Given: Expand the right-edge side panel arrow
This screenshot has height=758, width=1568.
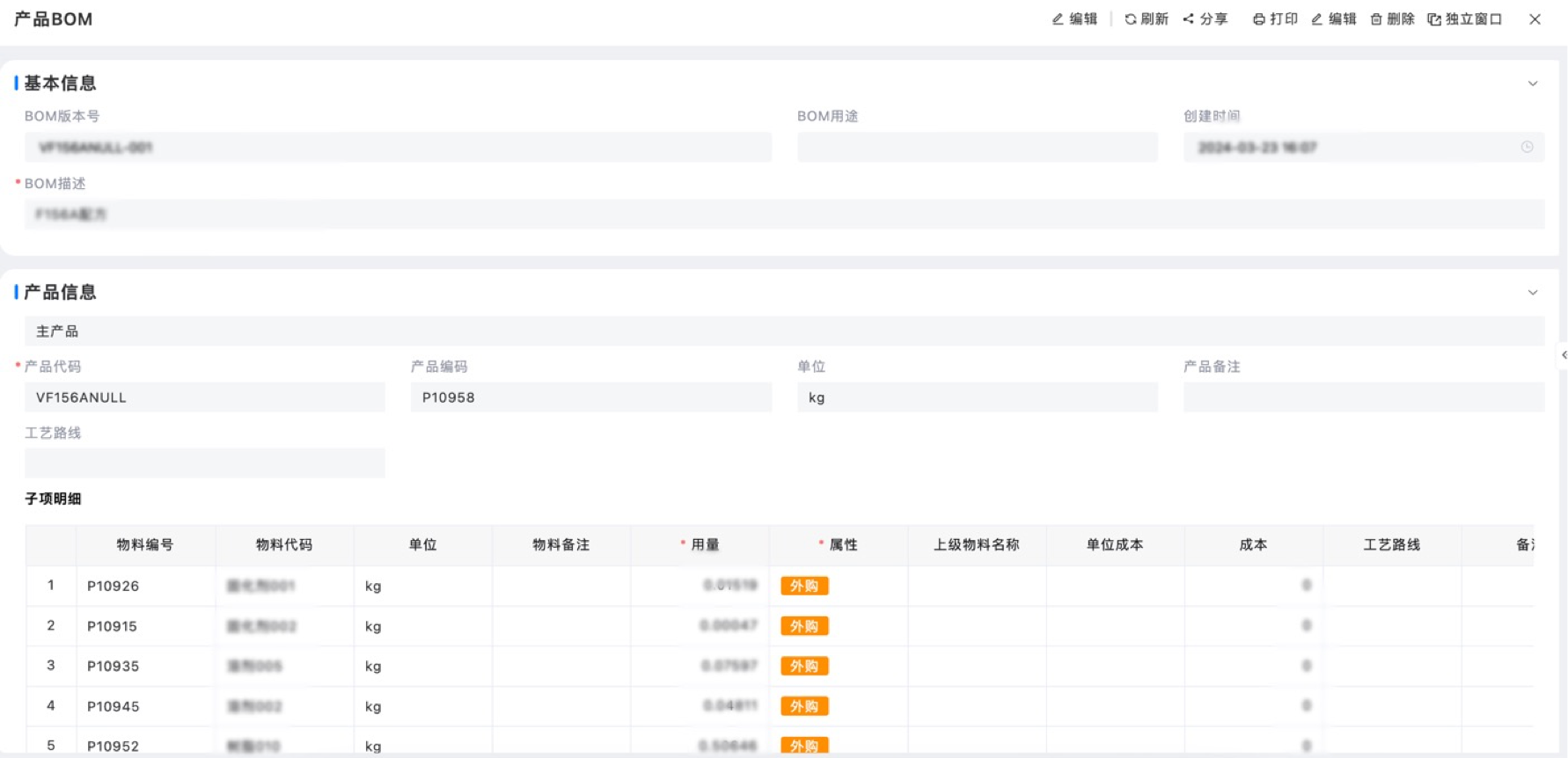Looking at the screenshot, I should tap(1563, 355).
